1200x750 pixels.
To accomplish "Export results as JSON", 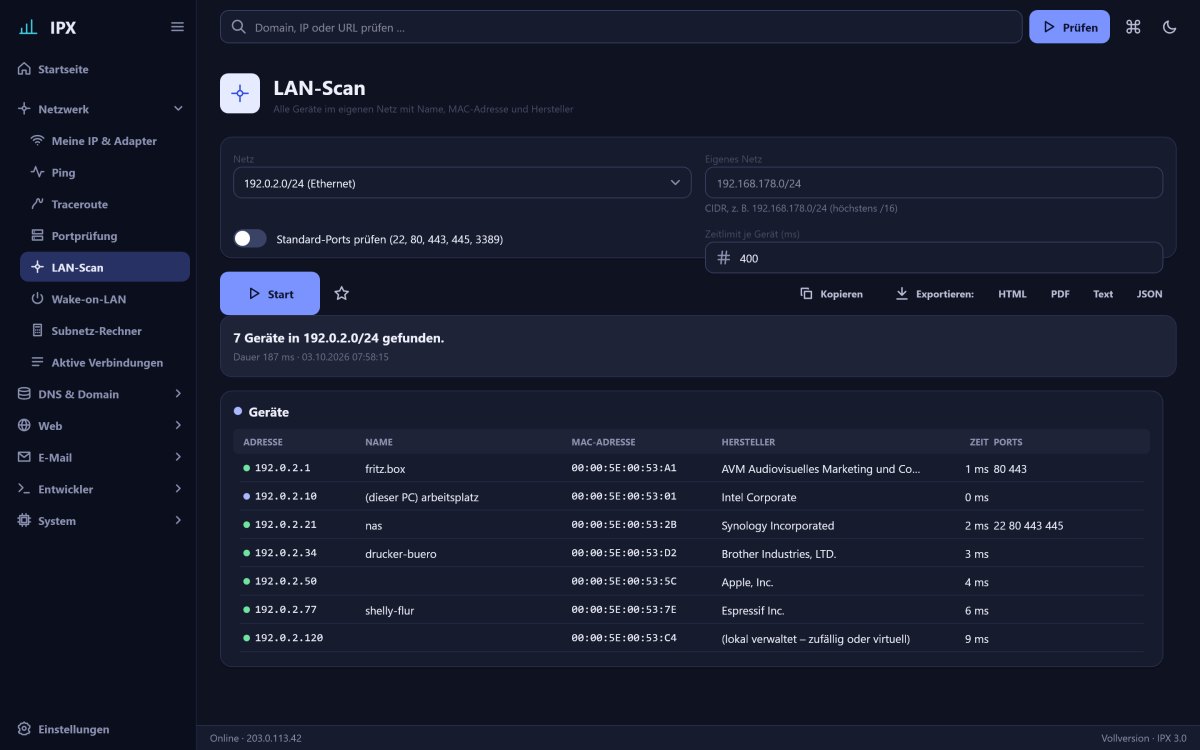I will (x=1150, y=294).
